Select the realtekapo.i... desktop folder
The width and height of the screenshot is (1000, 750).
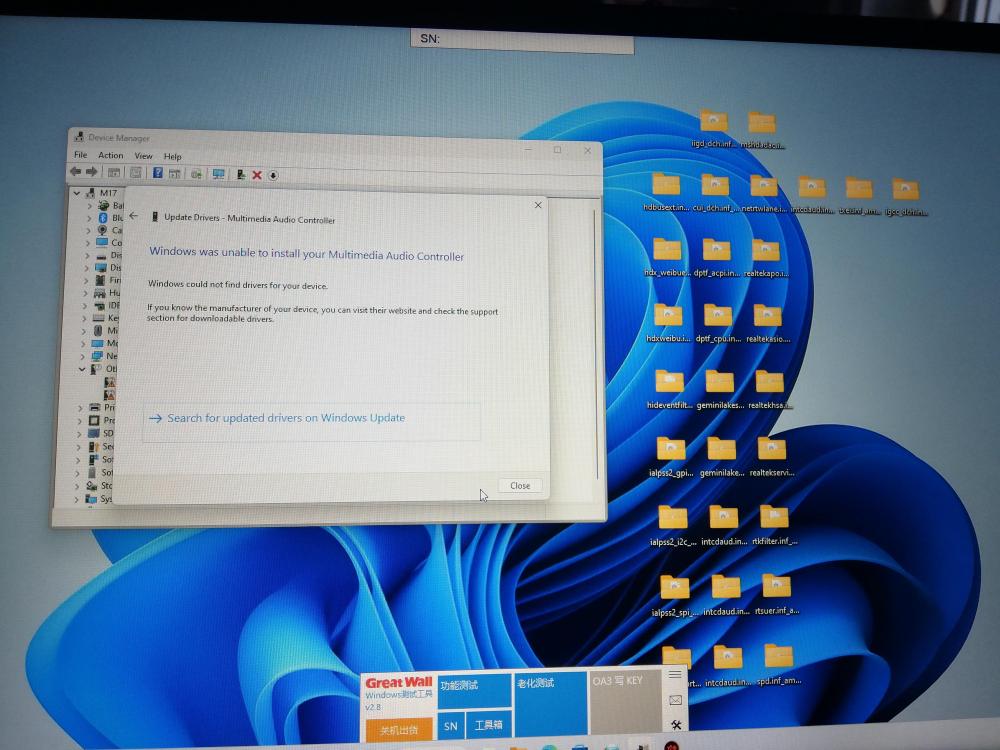pos(766,258)
